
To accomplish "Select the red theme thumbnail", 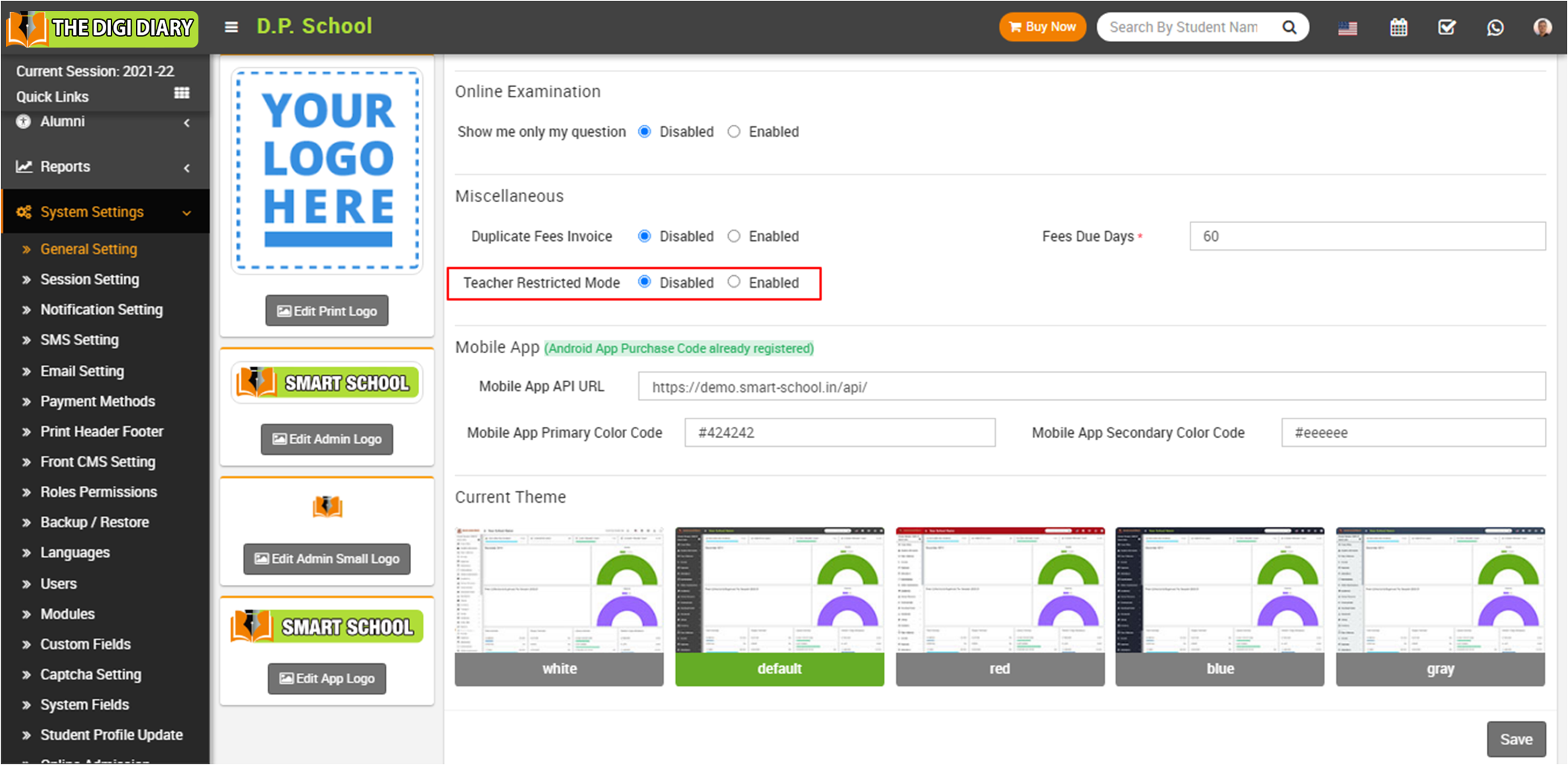I will pyautogui.click(x=1000, y=606).
